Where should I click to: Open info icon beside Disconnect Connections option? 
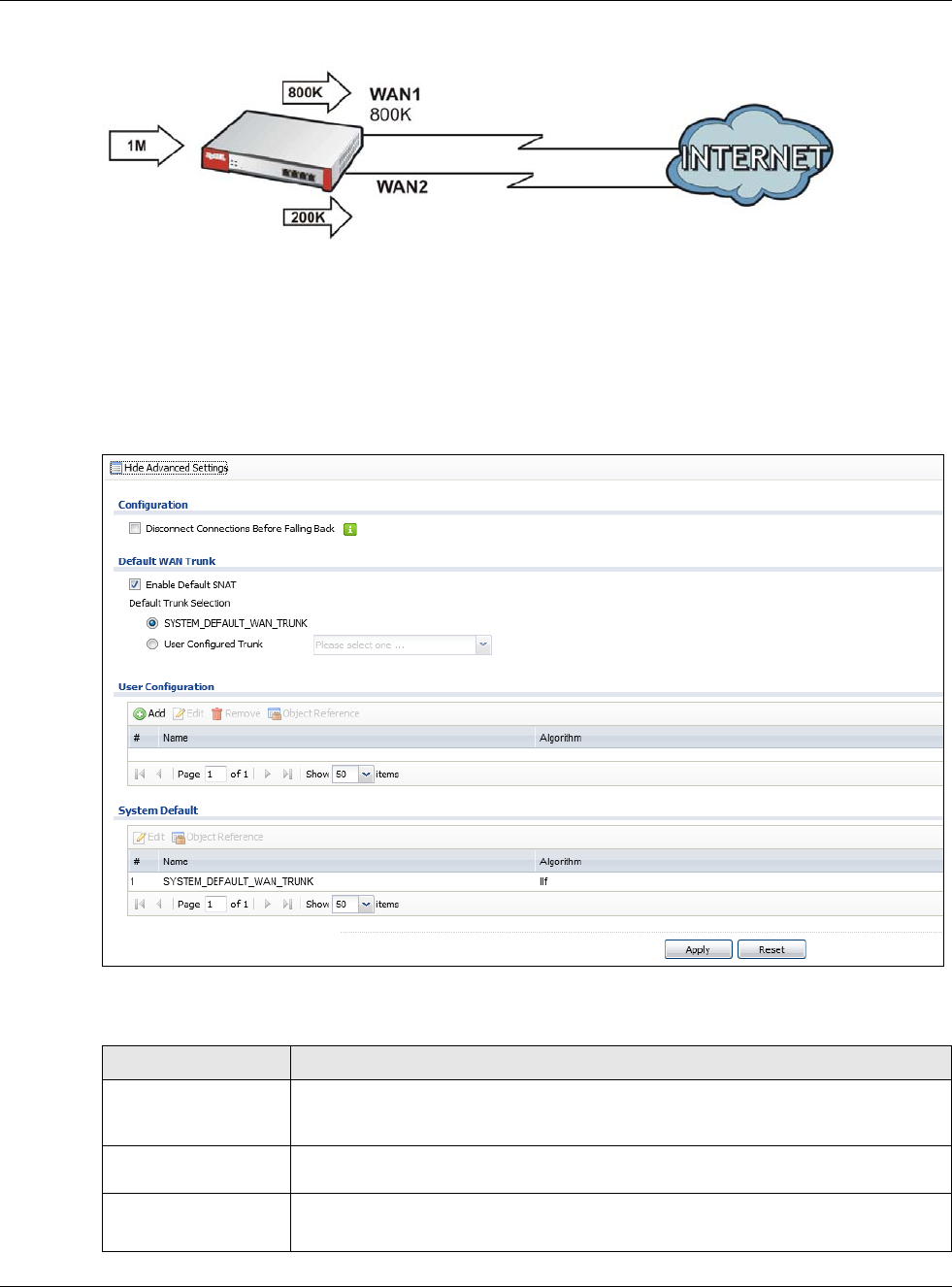350,529
